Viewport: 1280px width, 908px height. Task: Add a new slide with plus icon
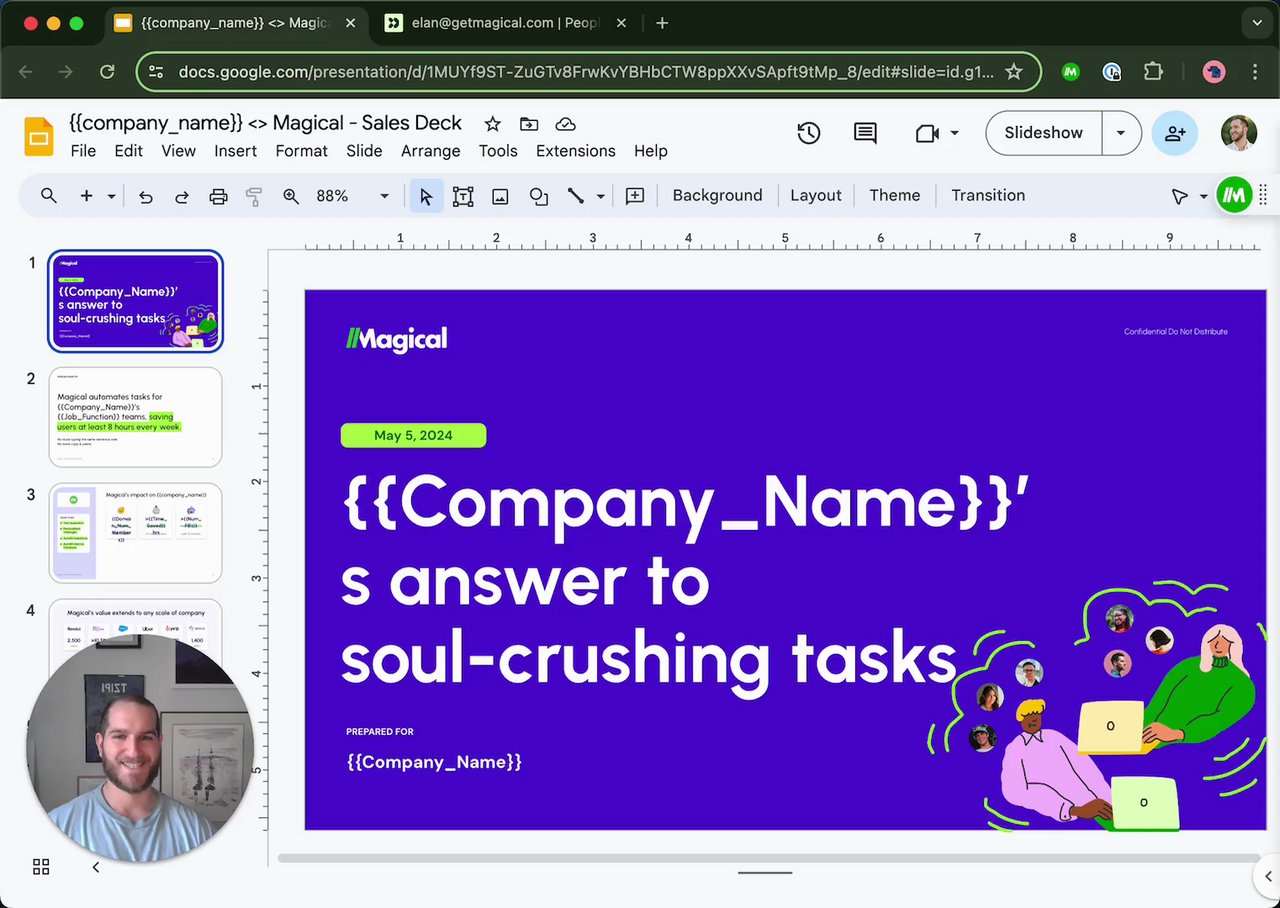coord(86,196)
